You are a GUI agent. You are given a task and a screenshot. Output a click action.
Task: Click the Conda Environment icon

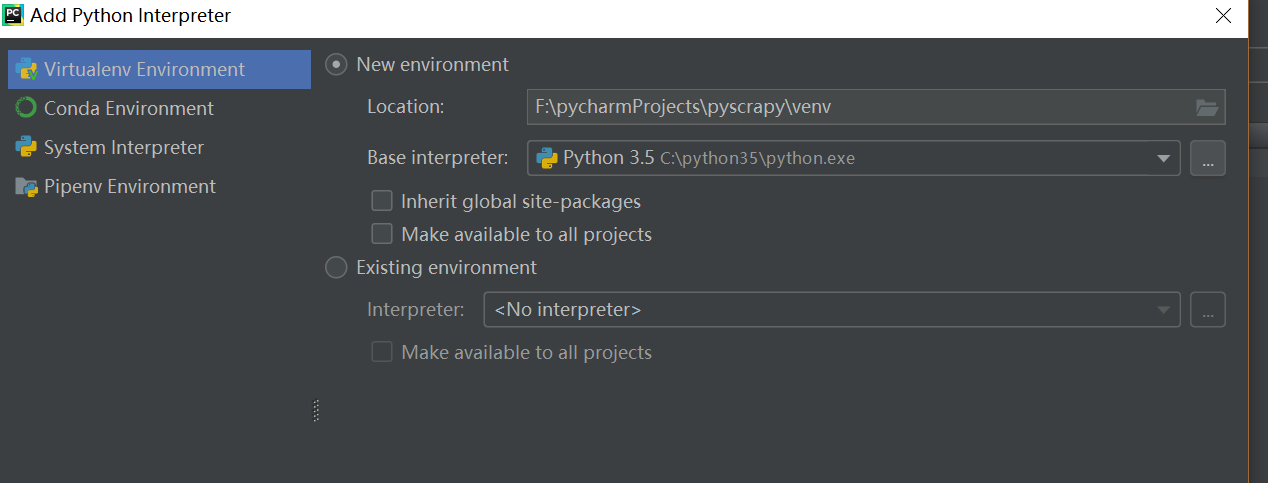pos(26,108)
